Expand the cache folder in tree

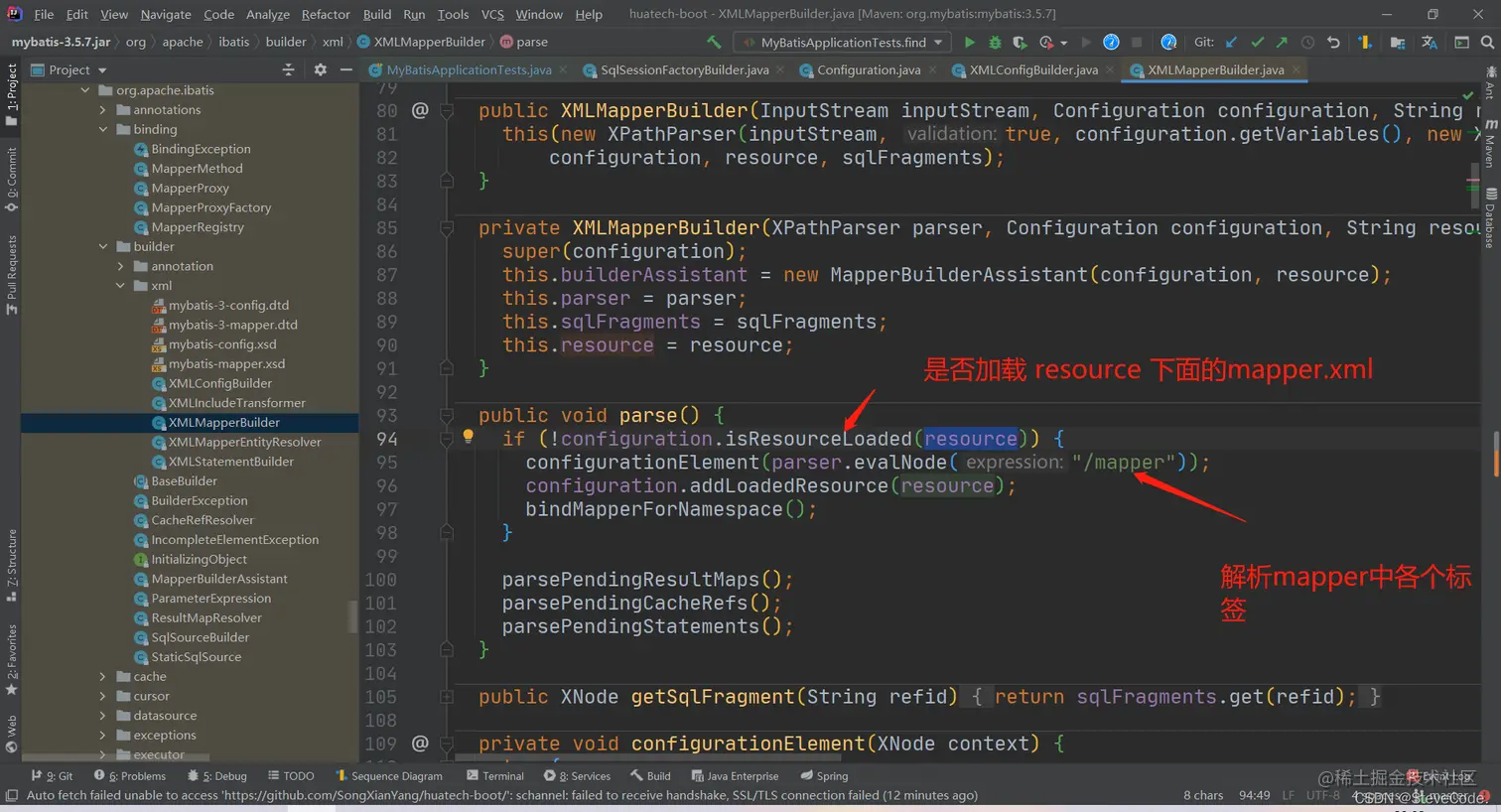click(x=102, y=676)
